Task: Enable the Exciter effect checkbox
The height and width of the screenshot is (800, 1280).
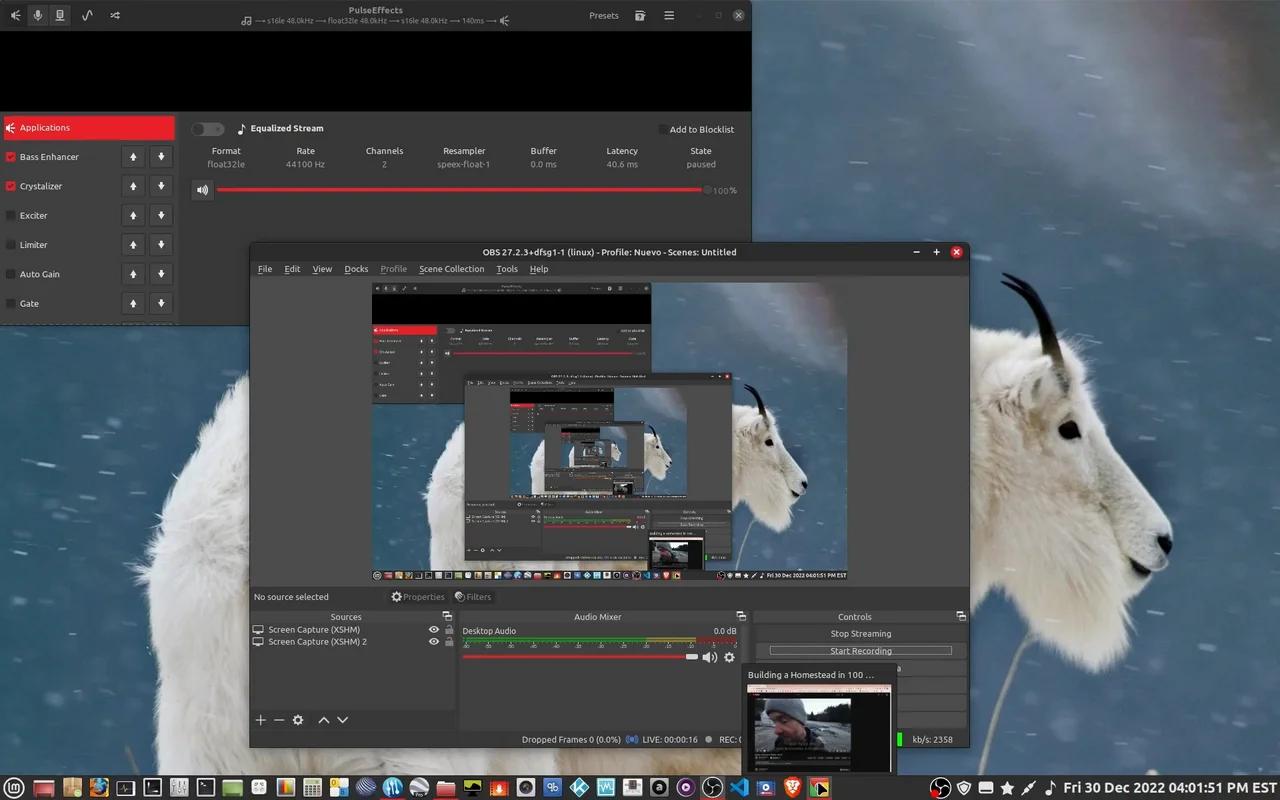Action: 11,216
